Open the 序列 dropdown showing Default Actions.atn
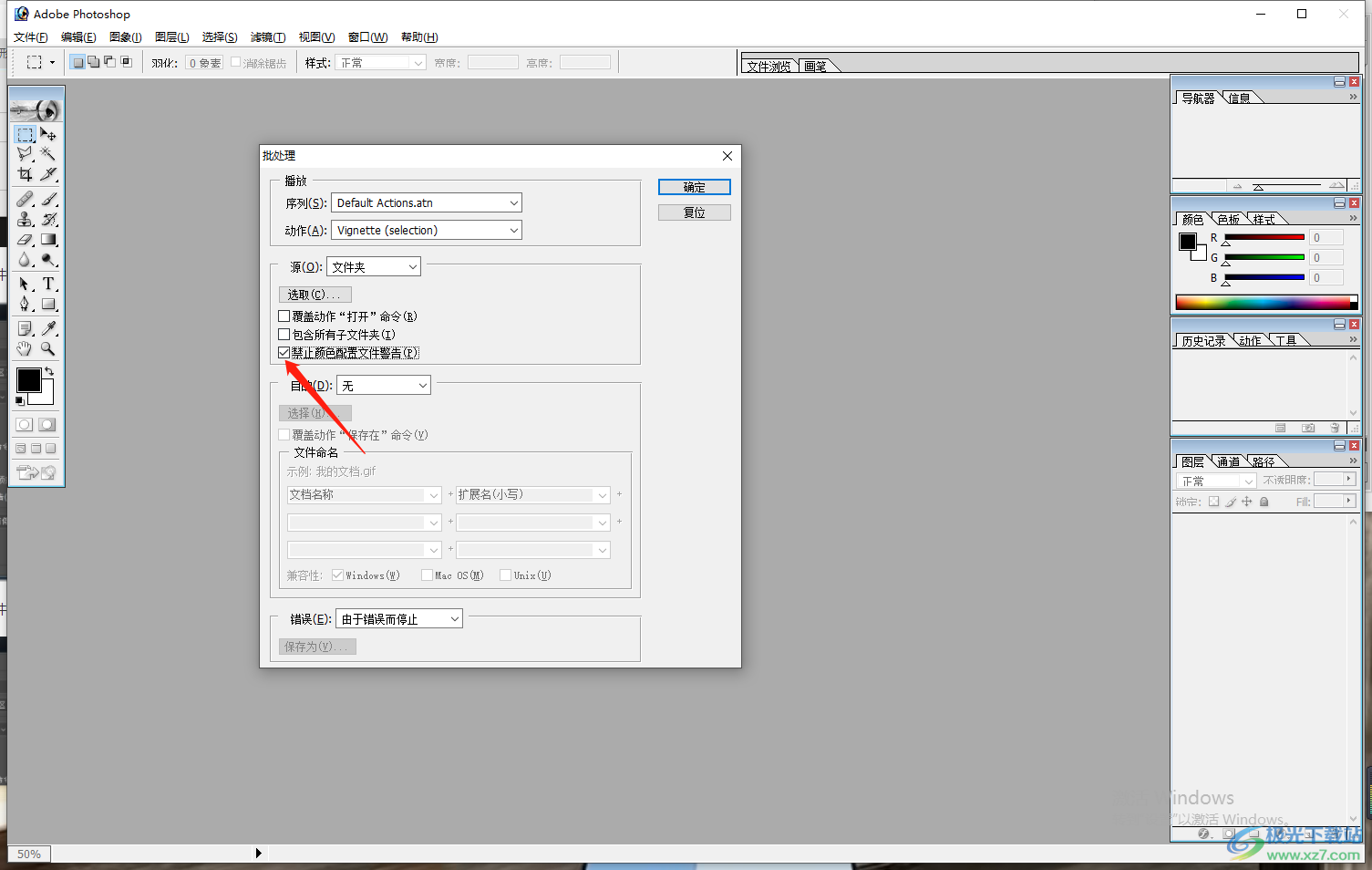 coord(427,203)
